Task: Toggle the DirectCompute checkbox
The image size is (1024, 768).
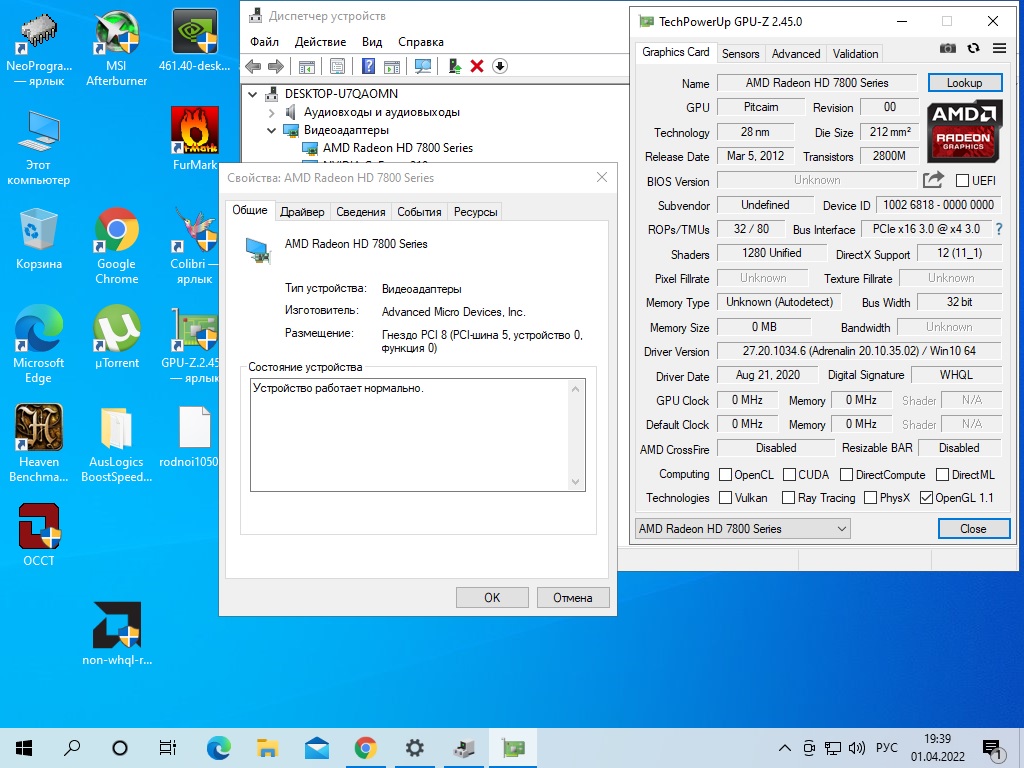Action: (x=846, y=474)
